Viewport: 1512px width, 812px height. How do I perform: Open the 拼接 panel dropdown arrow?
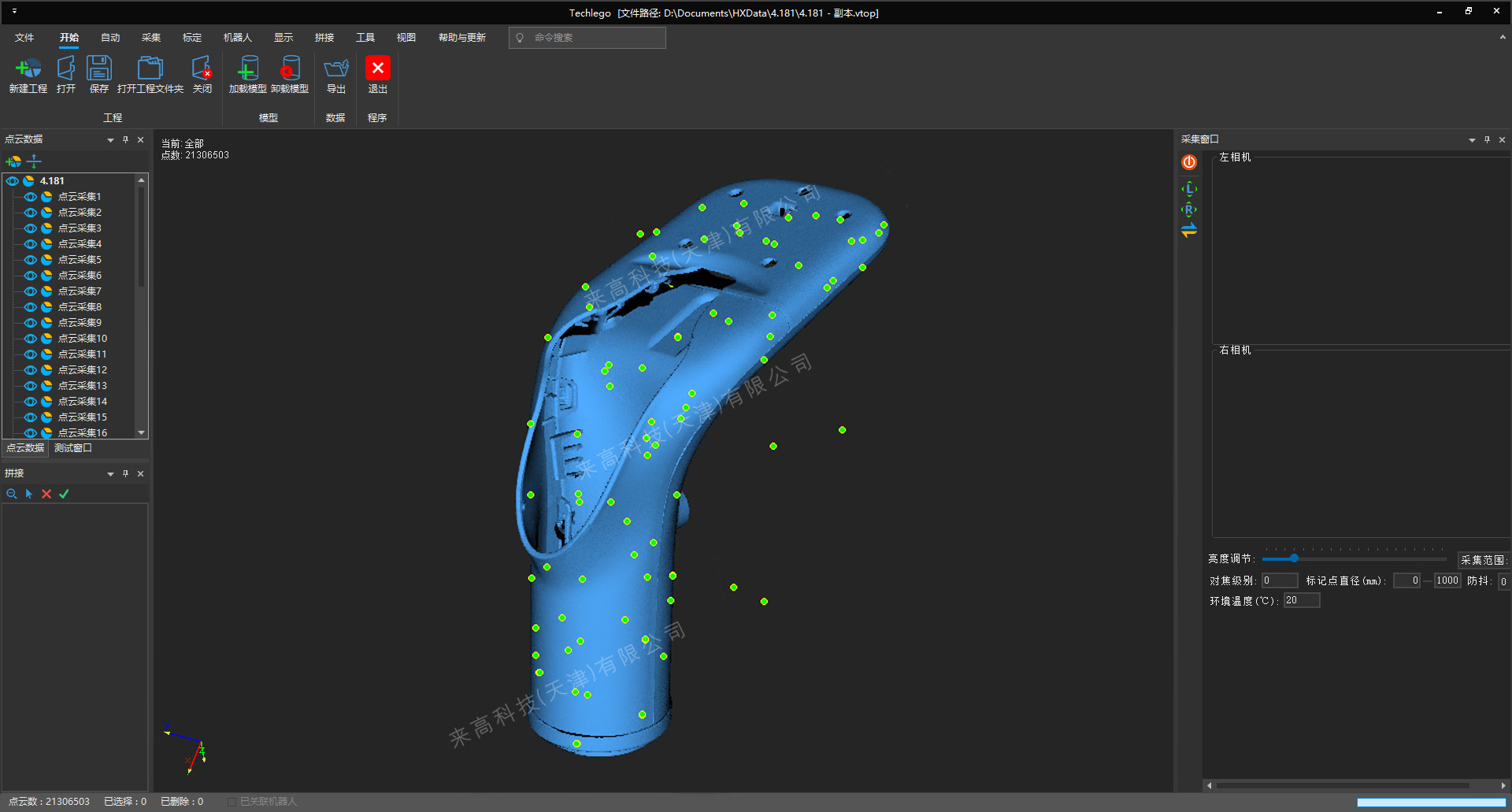coord(110,474)
